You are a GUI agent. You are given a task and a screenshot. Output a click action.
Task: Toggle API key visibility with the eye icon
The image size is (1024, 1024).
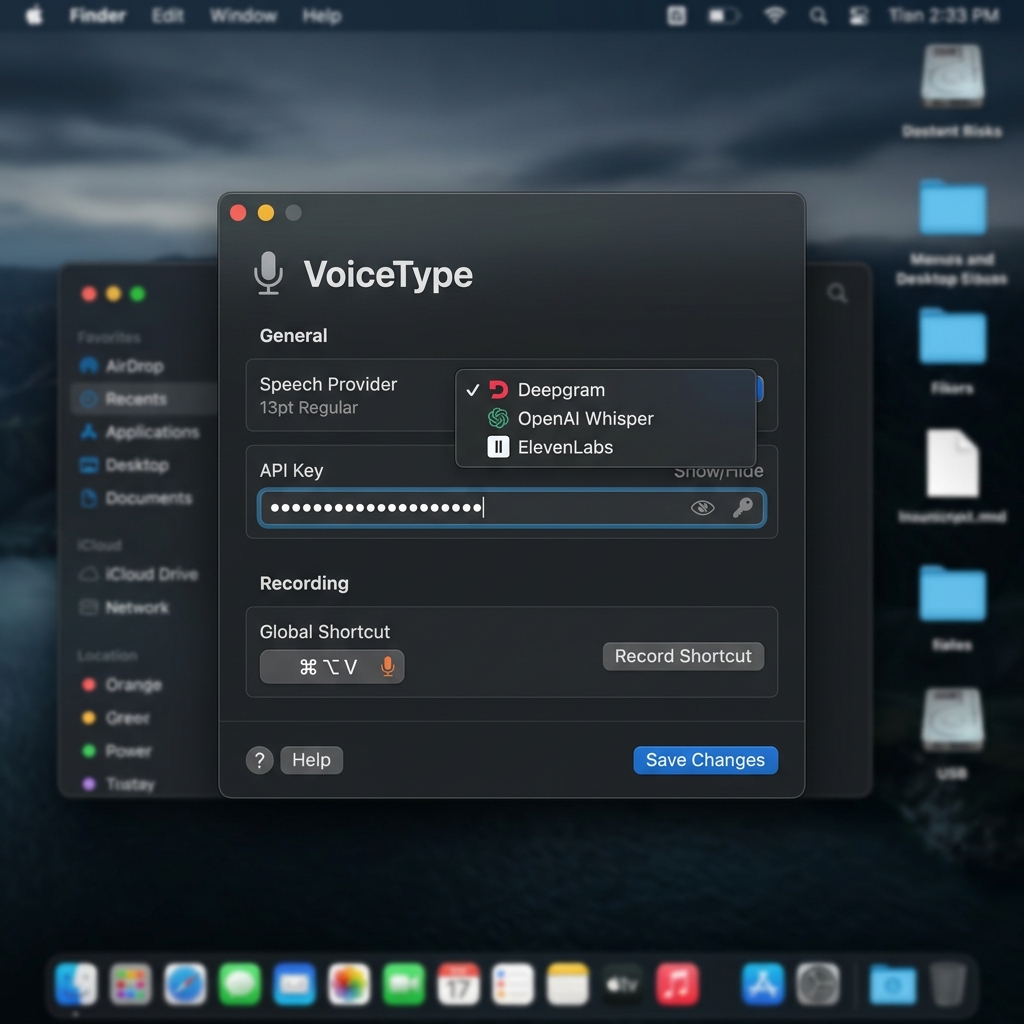(x=702, y=508)
